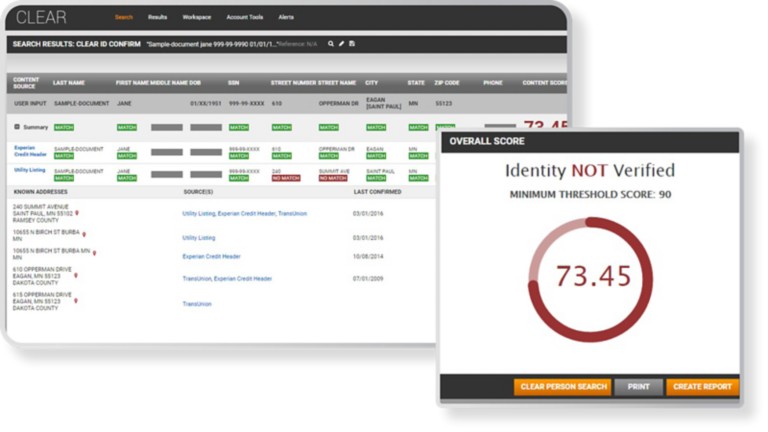
Task: Click the Street Name column header
Action: [x=336, y=83]
